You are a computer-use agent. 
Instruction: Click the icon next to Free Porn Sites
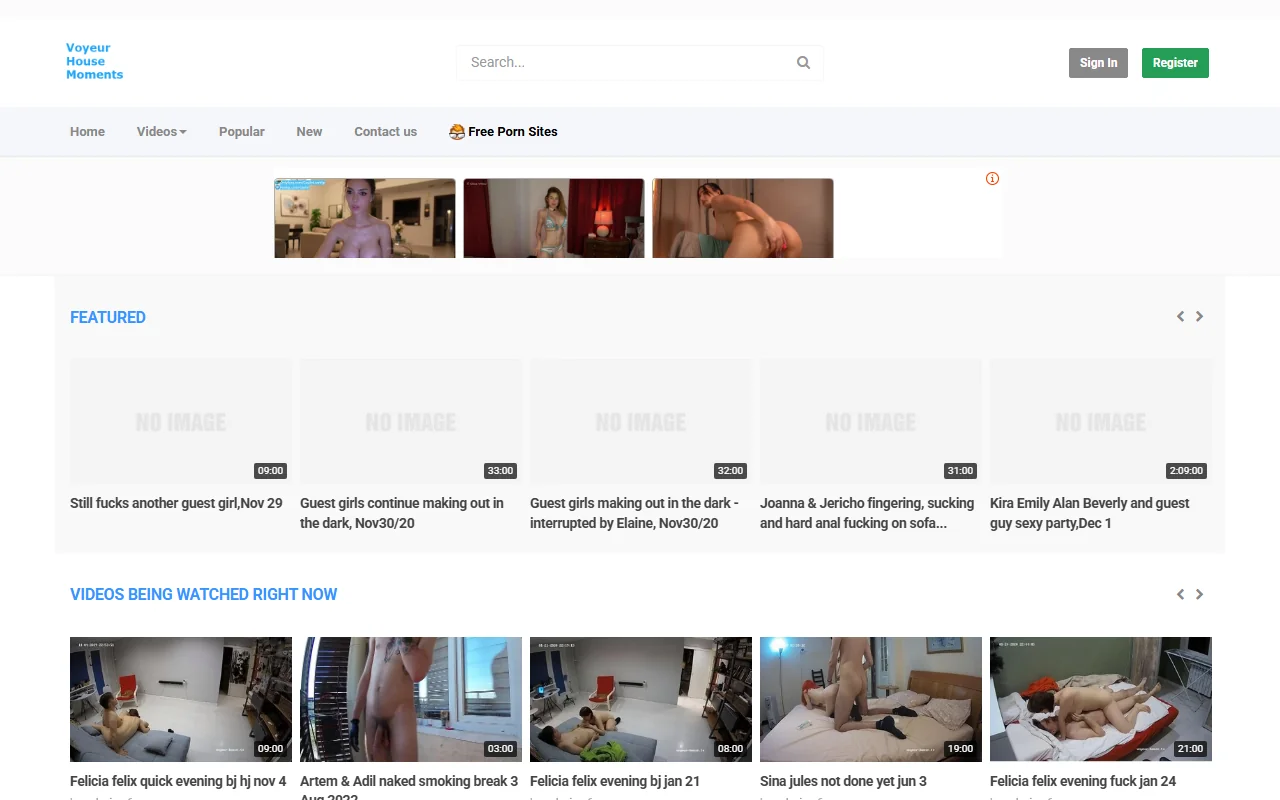click(x=456, y=131)
